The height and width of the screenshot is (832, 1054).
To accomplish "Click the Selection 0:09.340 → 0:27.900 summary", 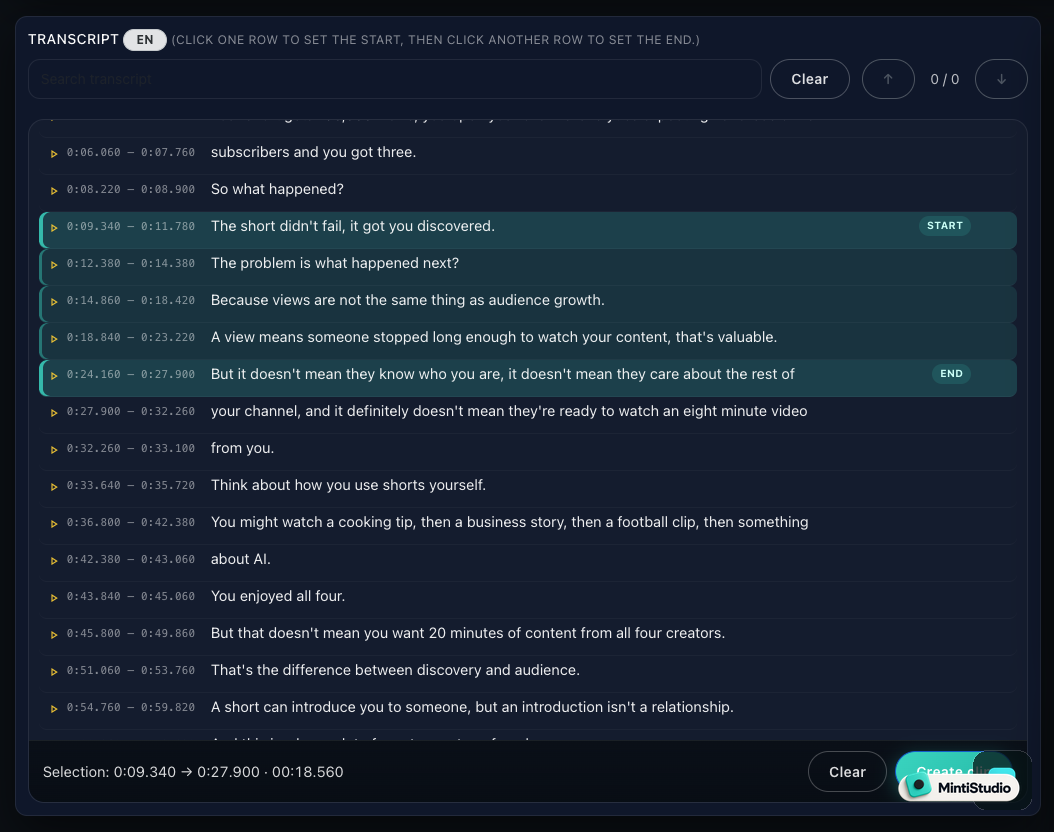I will (x=193, y=772).
